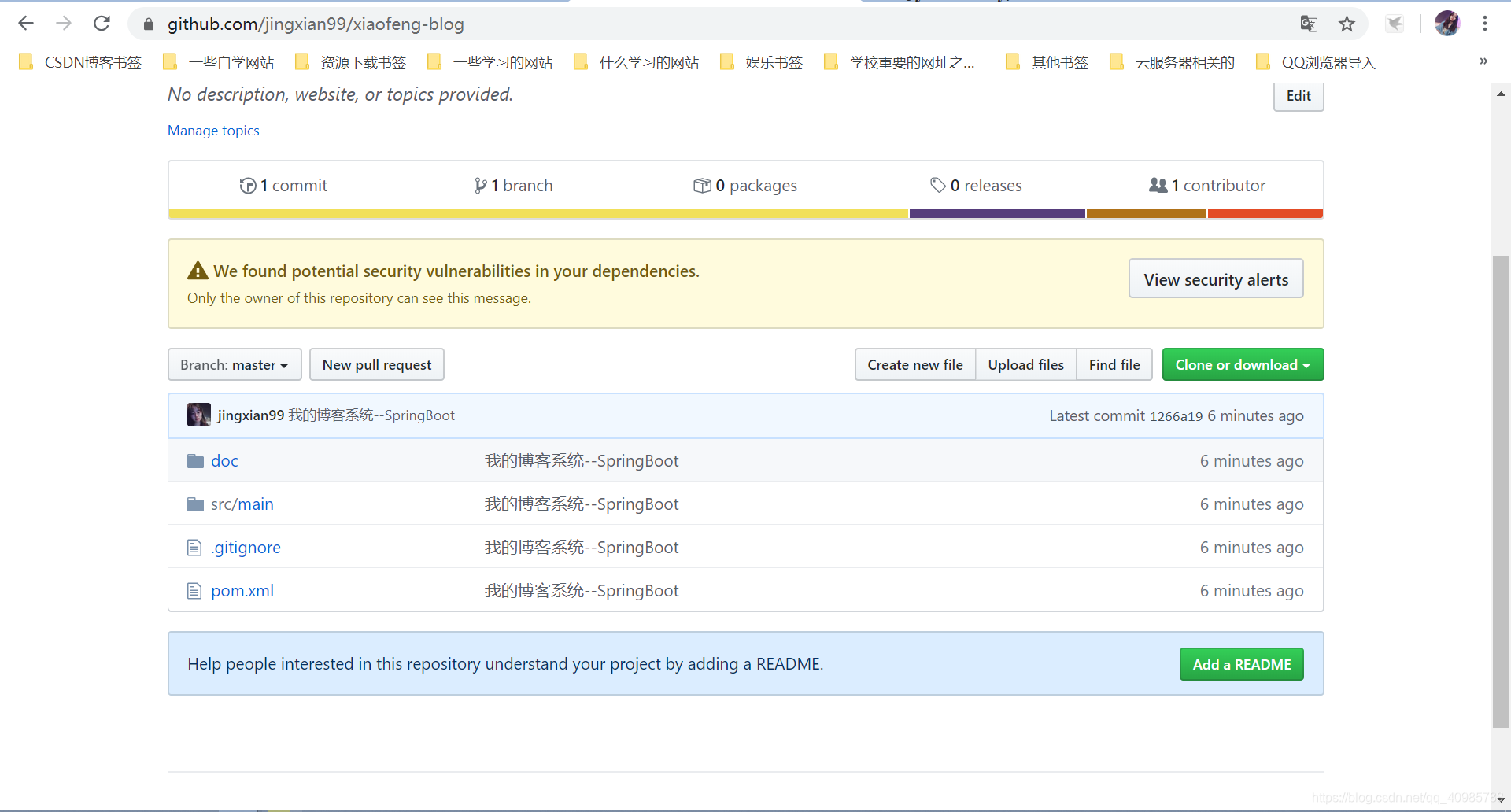
Task: Open the Branch: master dropdown
Action: [x=235, y=364]
